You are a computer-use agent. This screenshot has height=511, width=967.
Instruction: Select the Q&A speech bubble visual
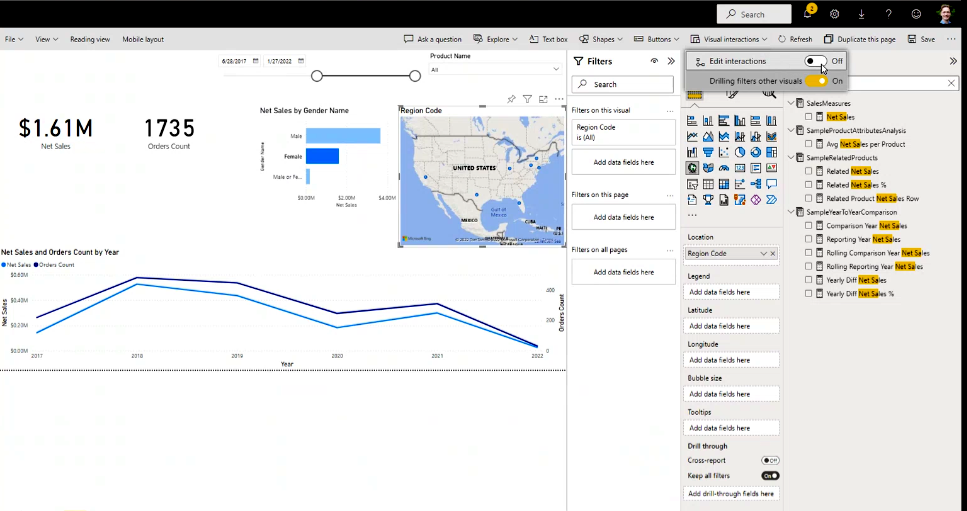tap(772, 184)
